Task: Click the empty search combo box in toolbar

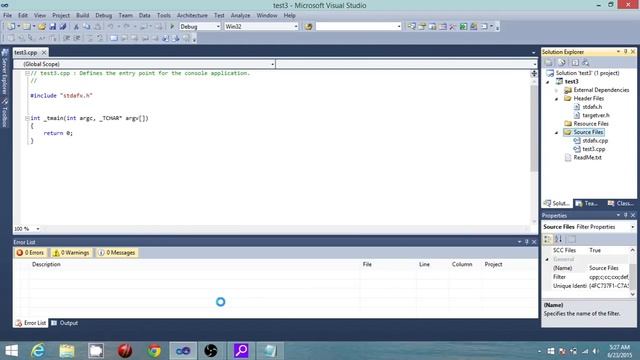Action: [358, 27]
